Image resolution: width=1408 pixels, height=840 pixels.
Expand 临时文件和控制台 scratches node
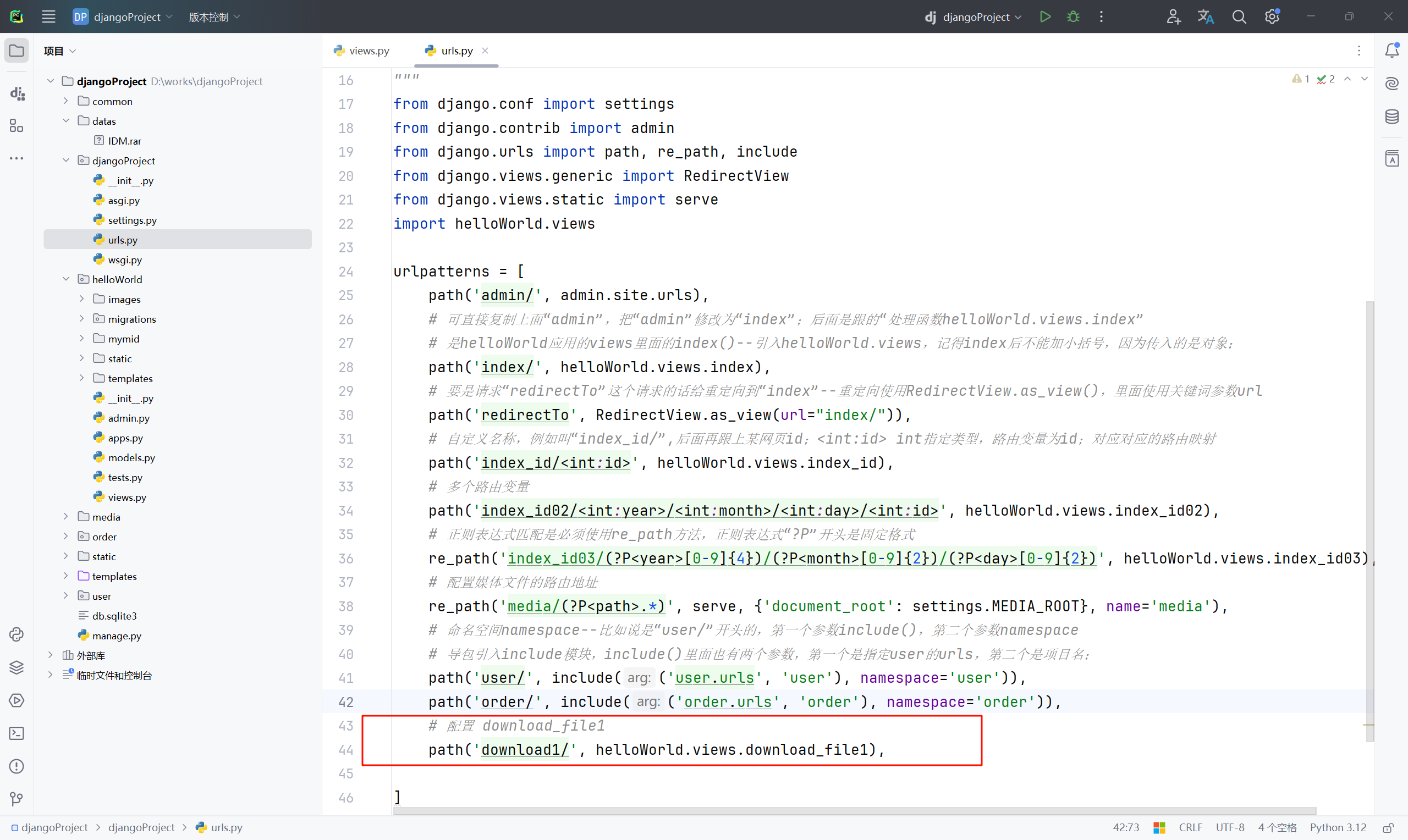pyautogui.click(x=51, y=675)
